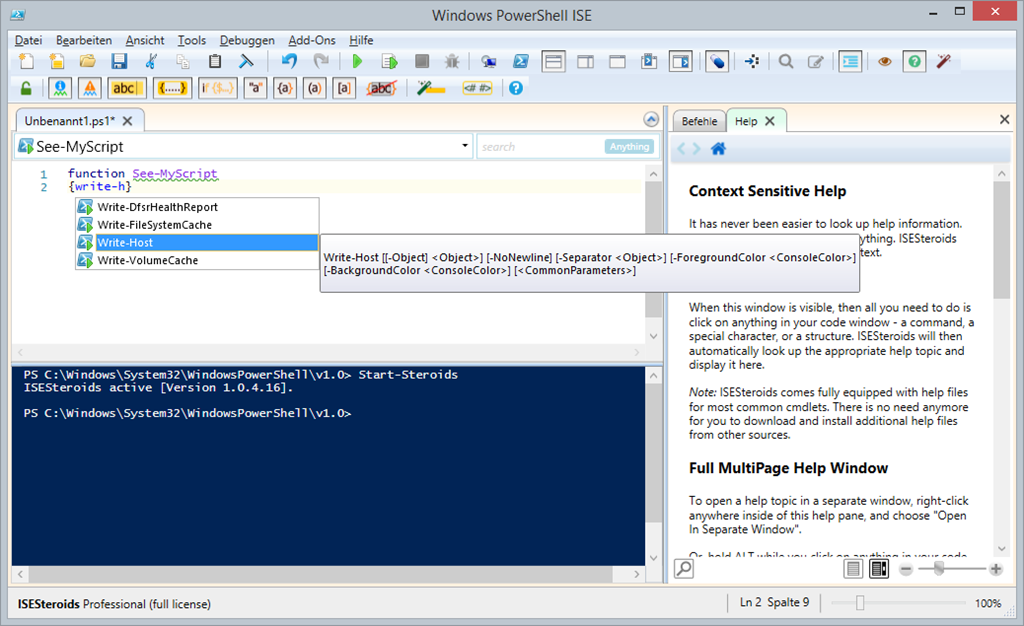Toggle the green question mark help button
The image size is (1024, 626).
pyautogui.click(x=914, y=61)
